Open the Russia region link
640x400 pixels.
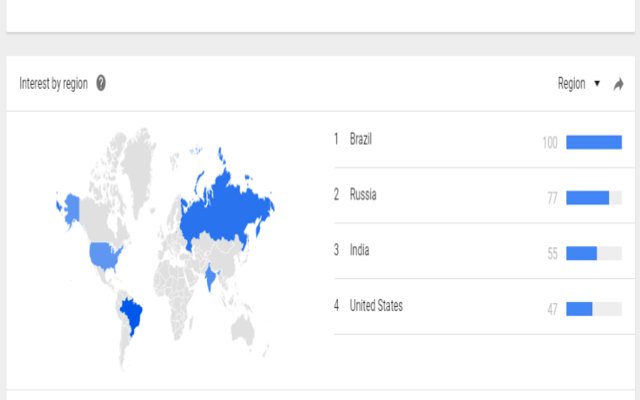(363, 195)
